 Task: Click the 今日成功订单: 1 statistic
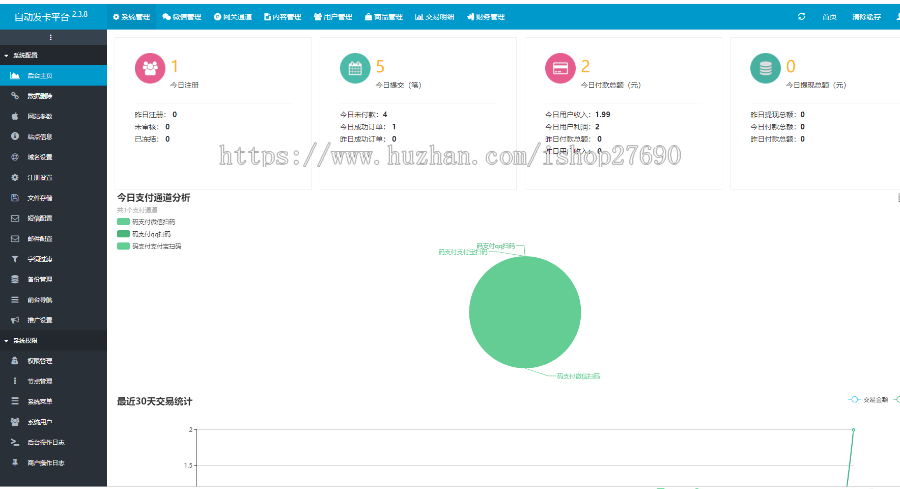pos(368,127)
